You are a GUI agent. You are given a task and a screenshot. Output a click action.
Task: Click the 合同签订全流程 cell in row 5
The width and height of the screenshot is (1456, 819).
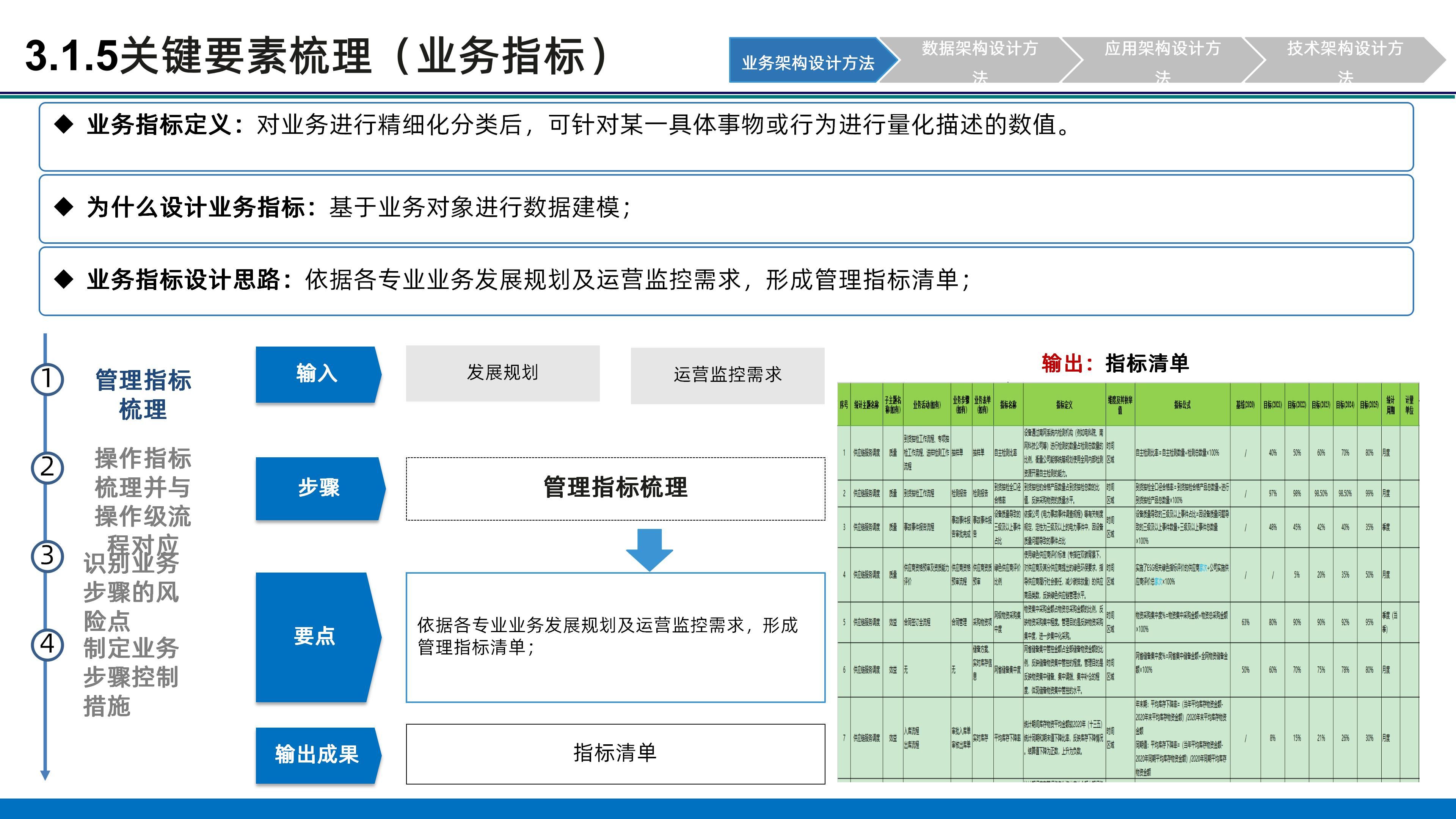(x=926, y=622)
